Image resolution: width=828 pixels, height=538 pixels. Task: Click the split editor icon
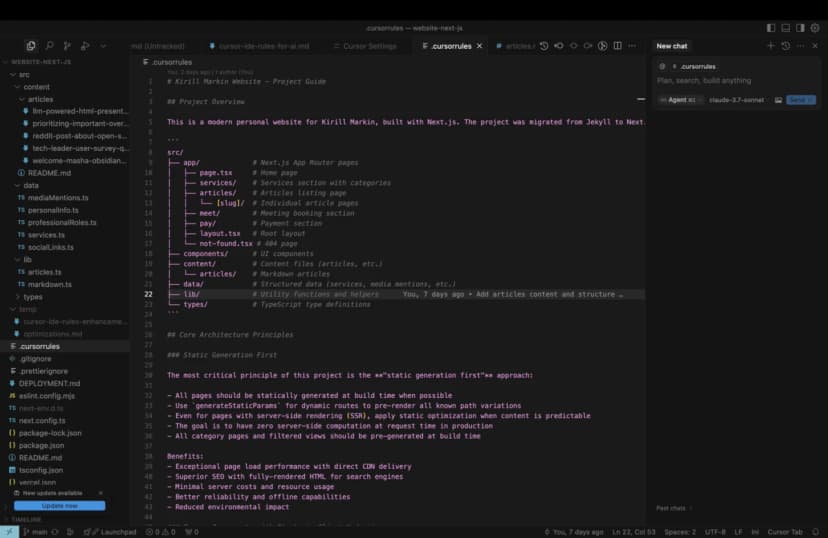618,46
